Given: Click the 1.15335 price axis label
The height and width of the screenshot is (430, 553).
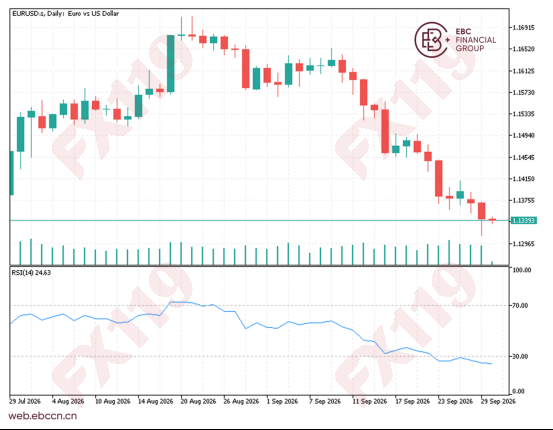Looking at the screenshot, I should pyautogui.click(x=523, y=114).
